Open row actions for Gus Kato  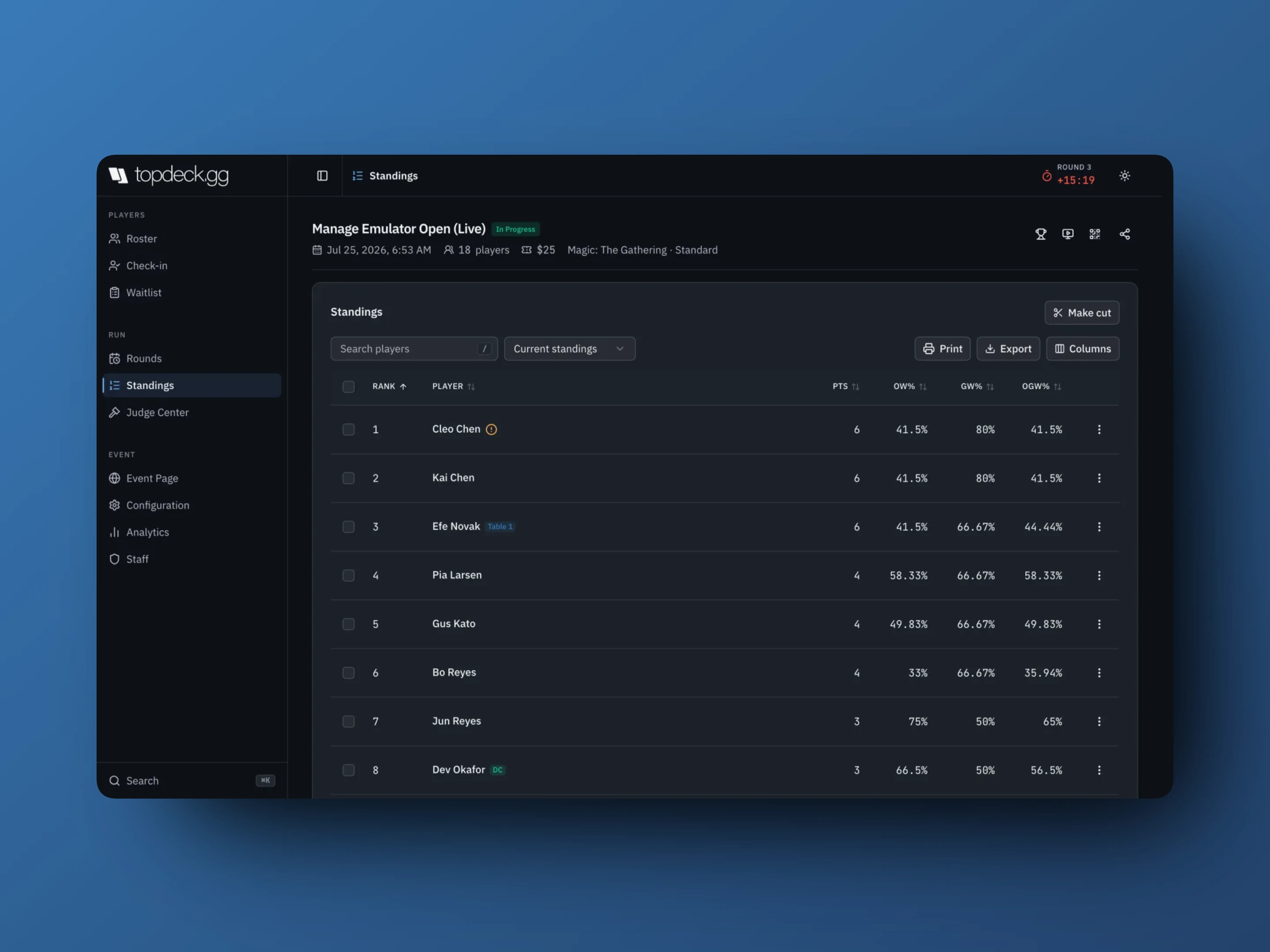(1099, 624)
